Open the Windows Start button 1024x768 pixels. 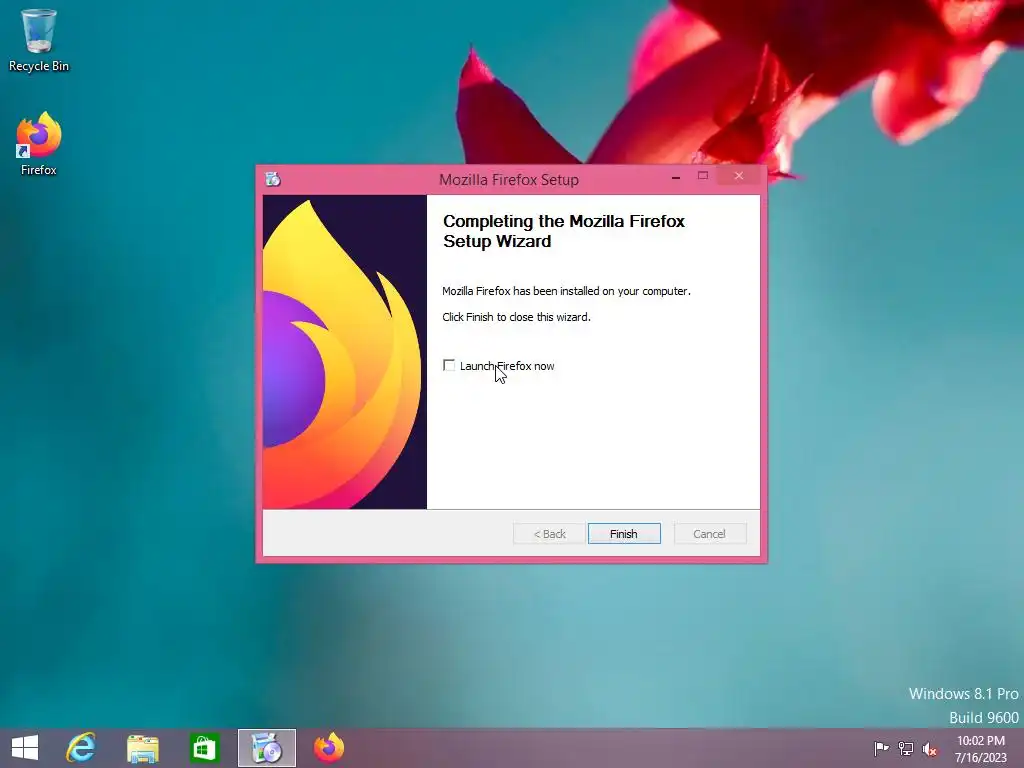[x=25, y=748]
